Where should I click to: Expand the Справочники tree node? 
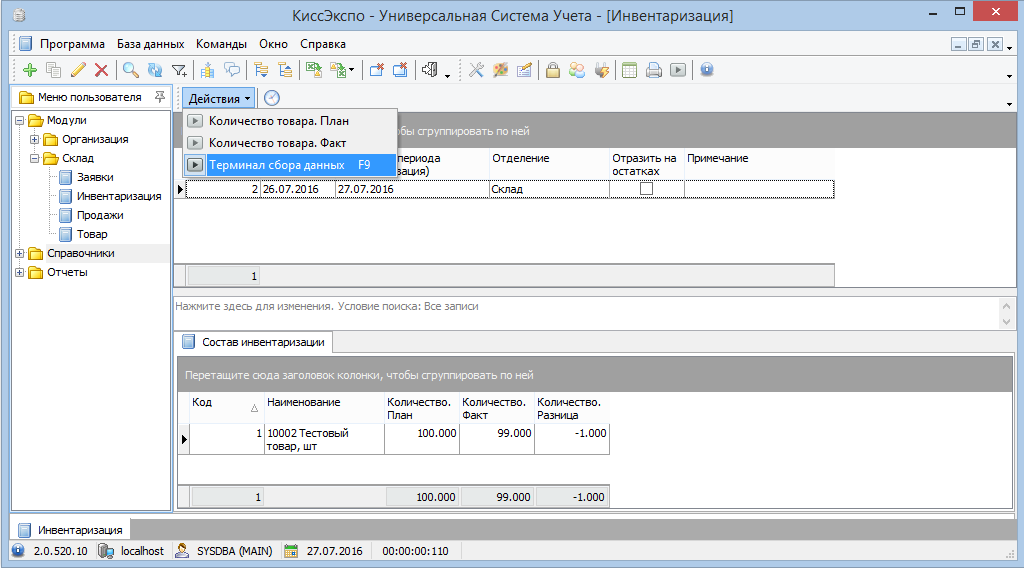coord(19,254)
